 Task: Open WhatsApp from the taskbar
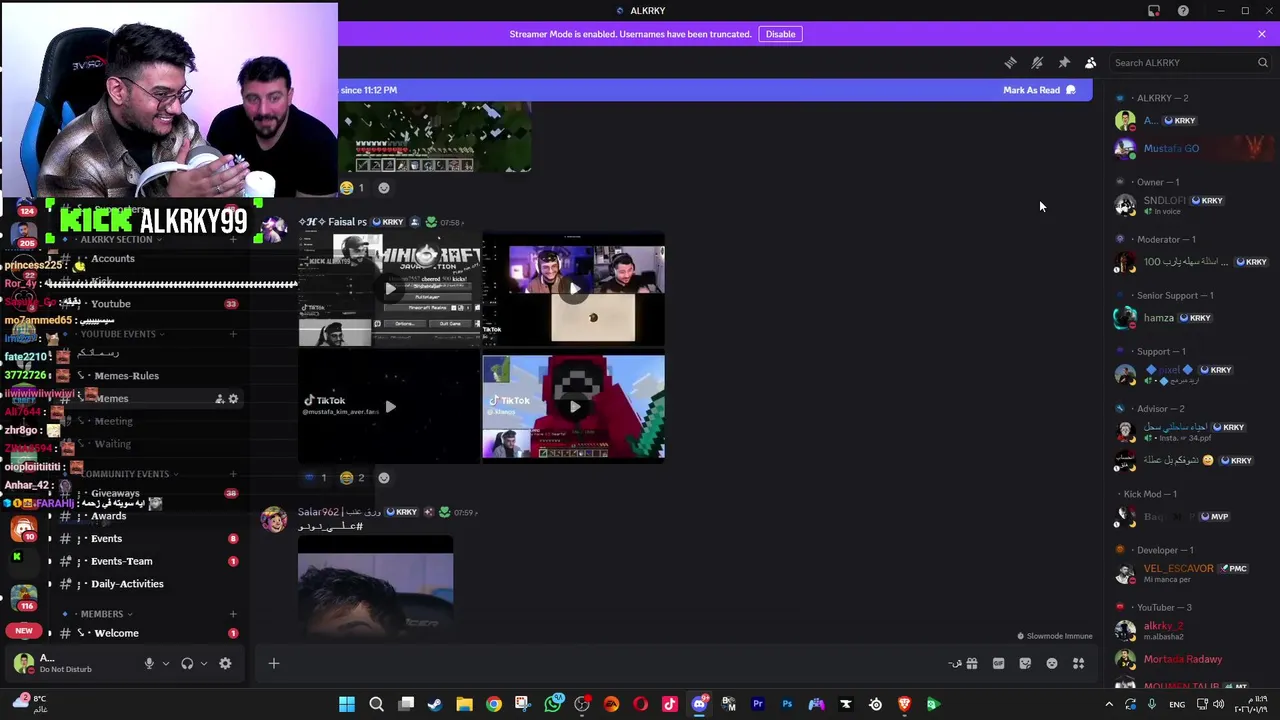pyautogui.click(x=553, y=705)
